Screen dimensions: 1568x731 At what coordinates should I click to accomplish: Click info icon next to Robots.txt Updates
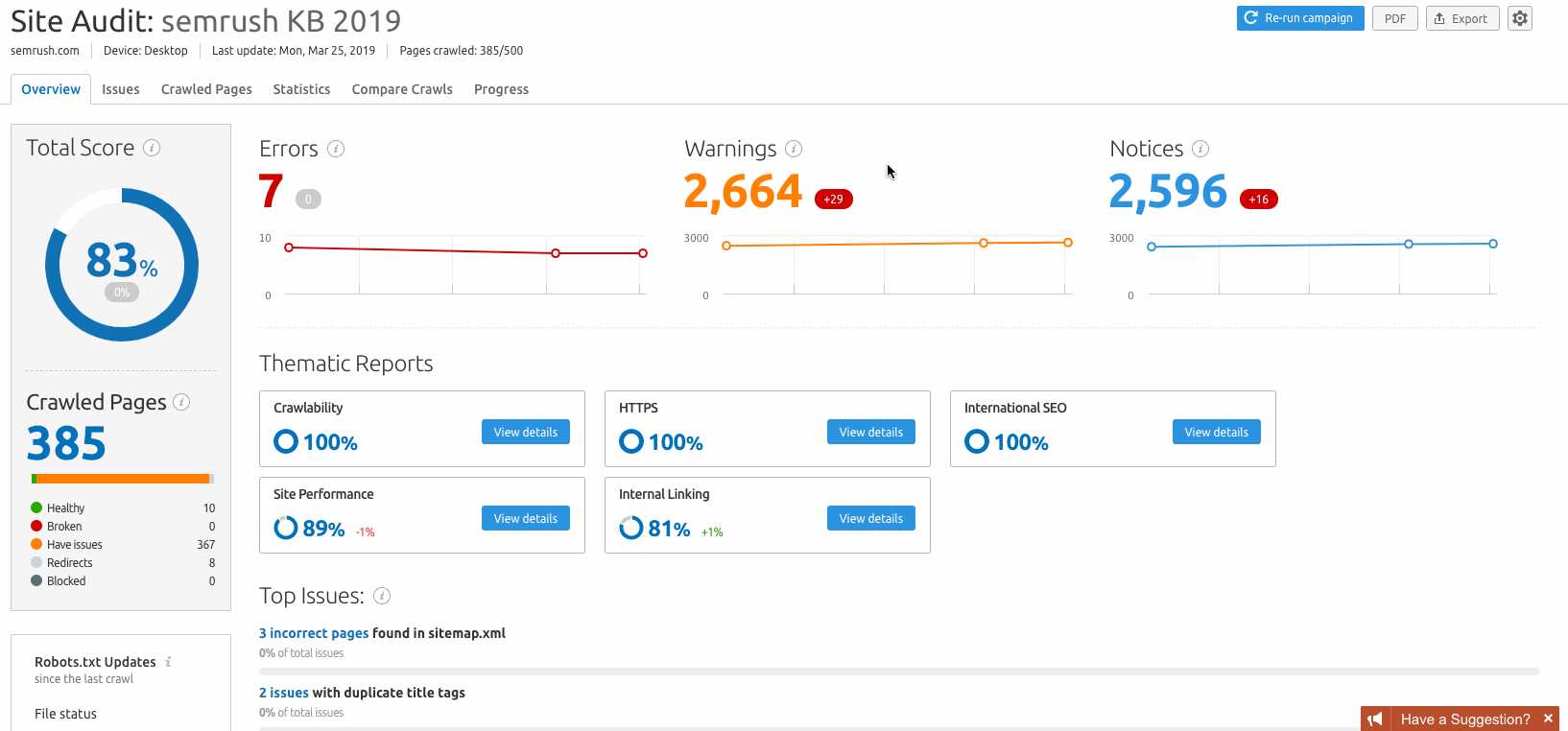169,662
